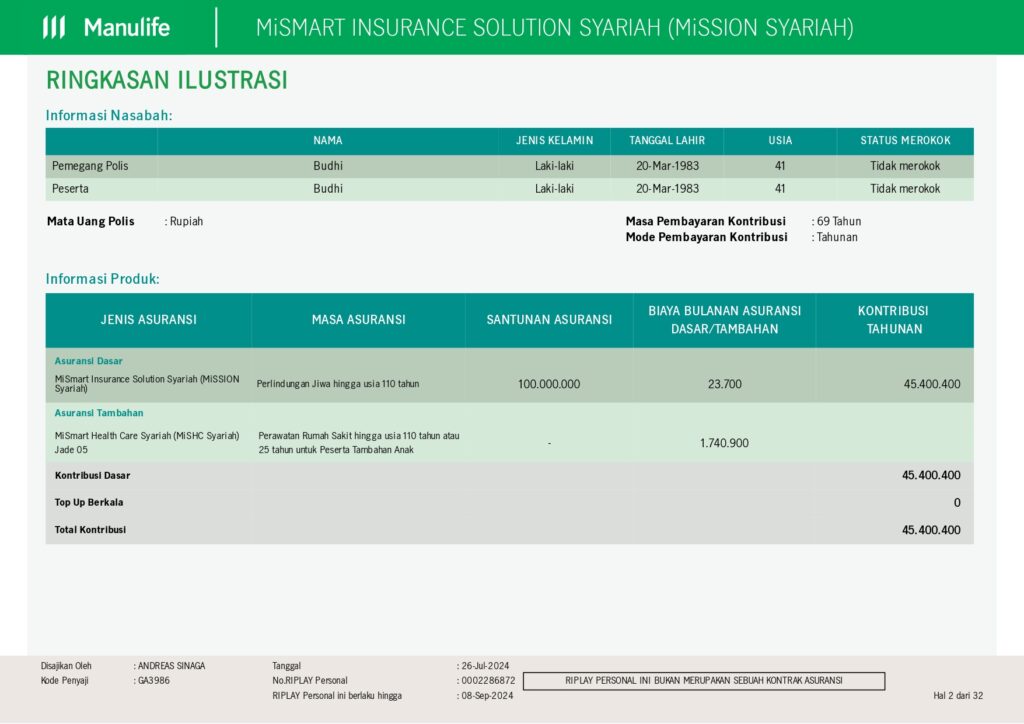Click 45.400.400 in the Kontribusi Dasar row
Screen dimensions: 1024x724
click(931, 475)
